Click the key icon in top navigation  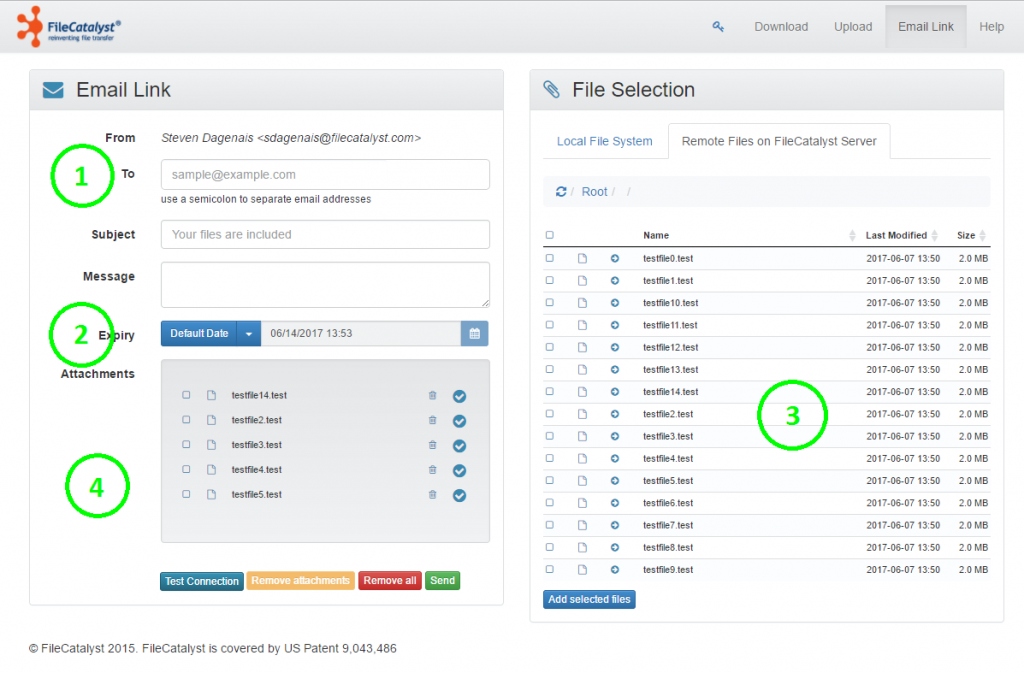click(x=718, y=27)
